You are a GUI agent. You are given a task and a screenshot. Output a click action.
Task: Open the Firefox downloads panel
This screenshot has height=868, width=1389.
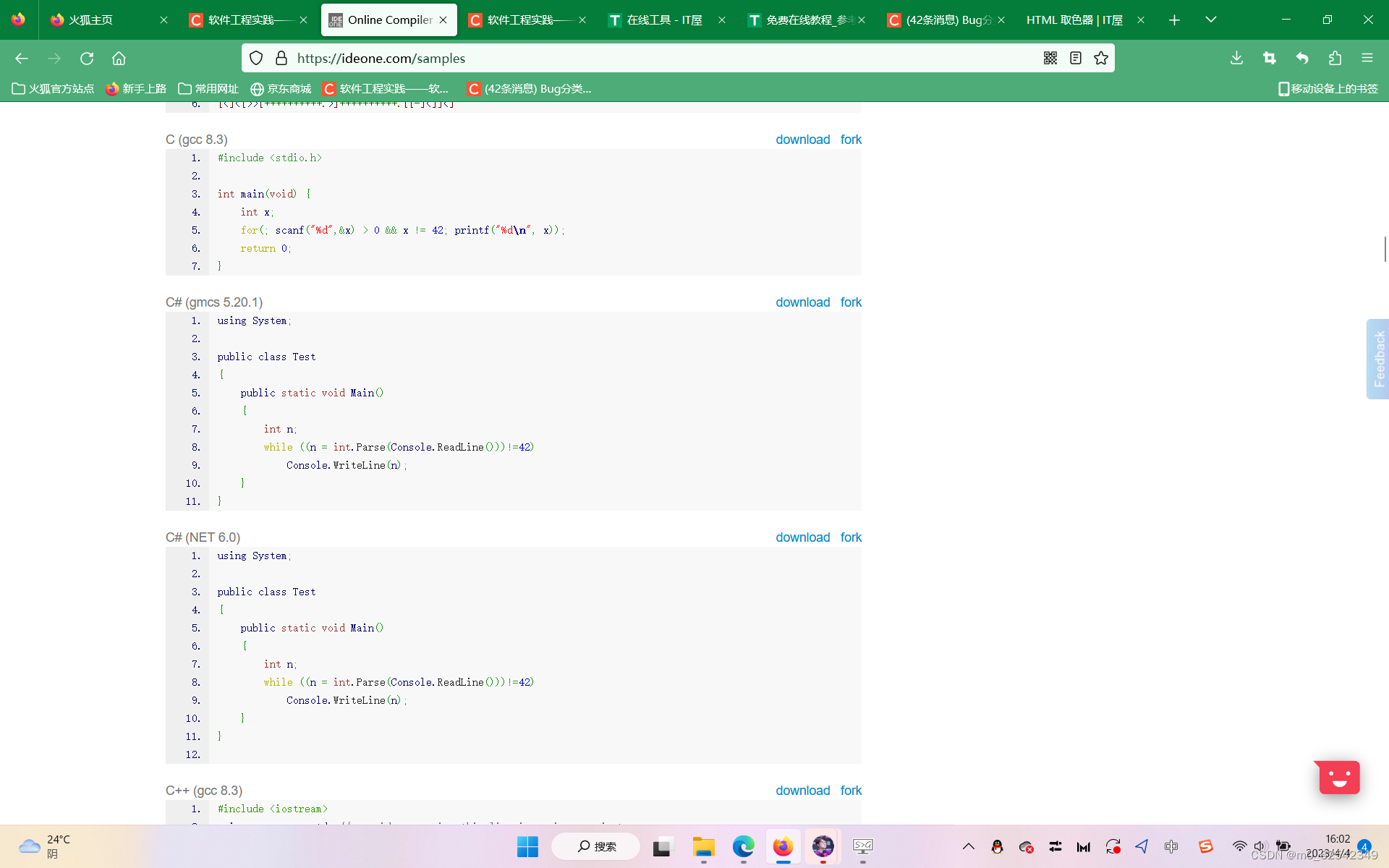click(1236, 58)
